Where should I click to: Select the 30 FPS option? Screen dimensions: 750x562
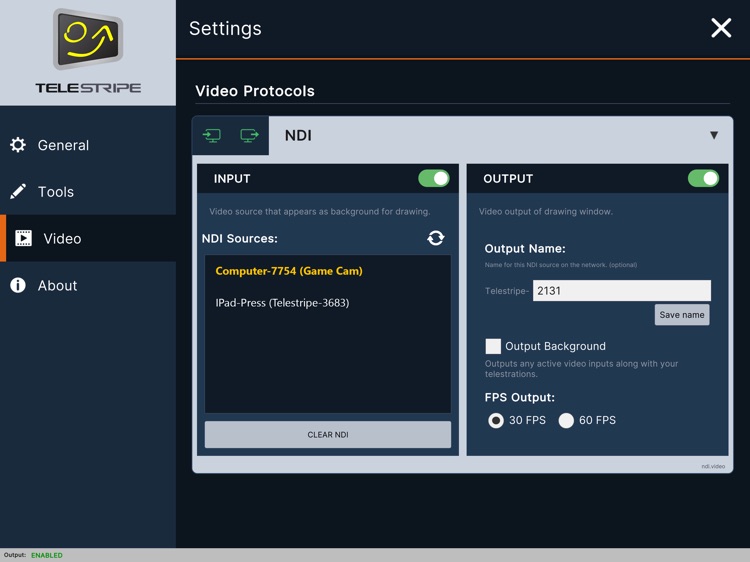click(x=496, y=420)
